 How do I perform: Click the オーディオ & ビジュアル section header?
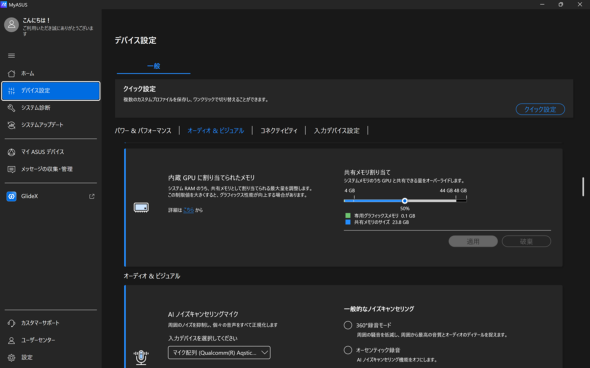pos(152,276)
